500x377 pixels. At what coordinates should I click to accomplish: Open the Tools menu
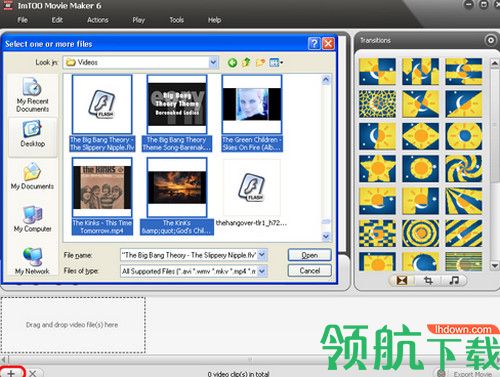point(177,20)
